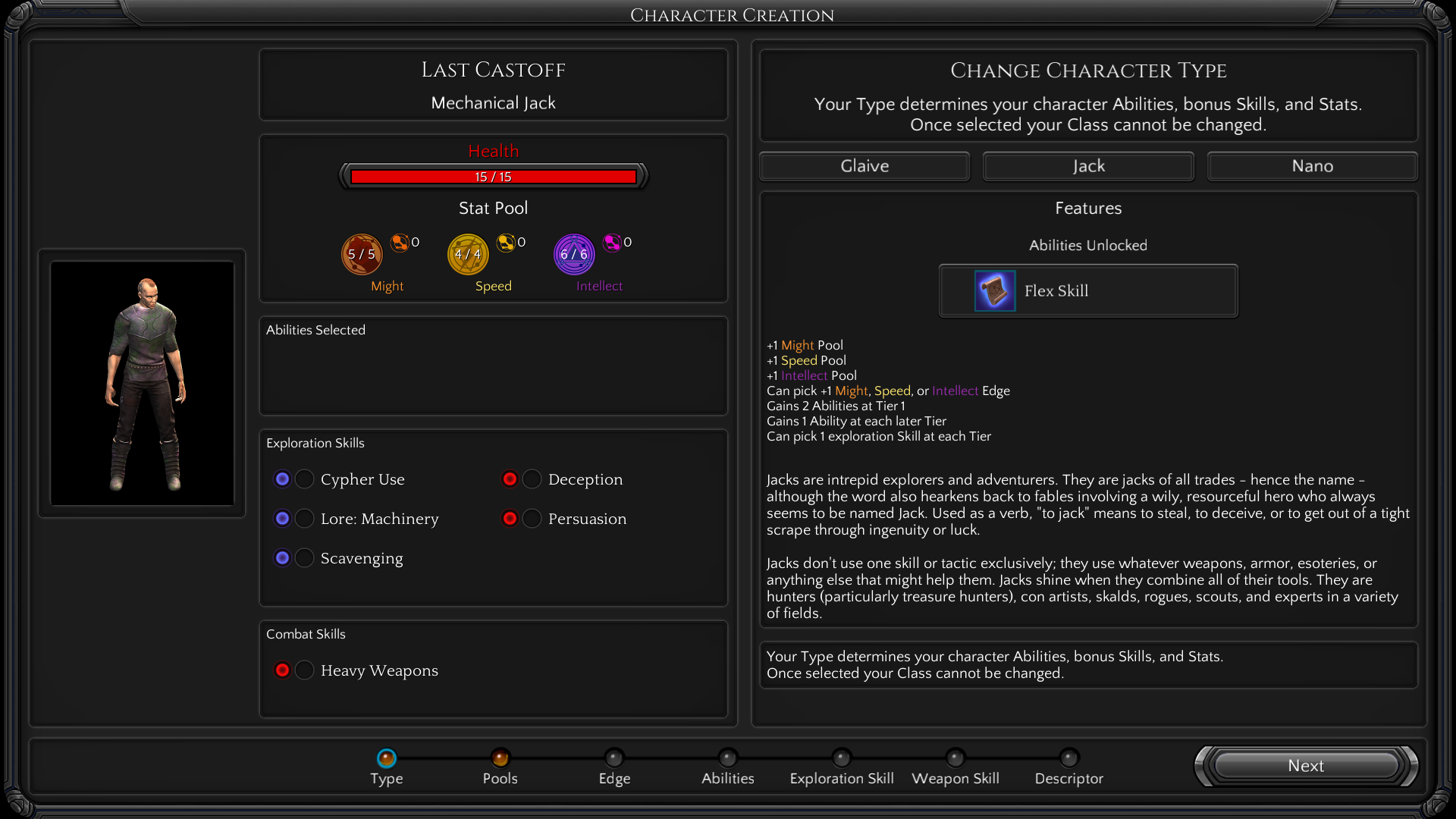This screenshot has width=1456, height=819.
Task: Click the Speed stat pool orb
Action: point(468,254)
